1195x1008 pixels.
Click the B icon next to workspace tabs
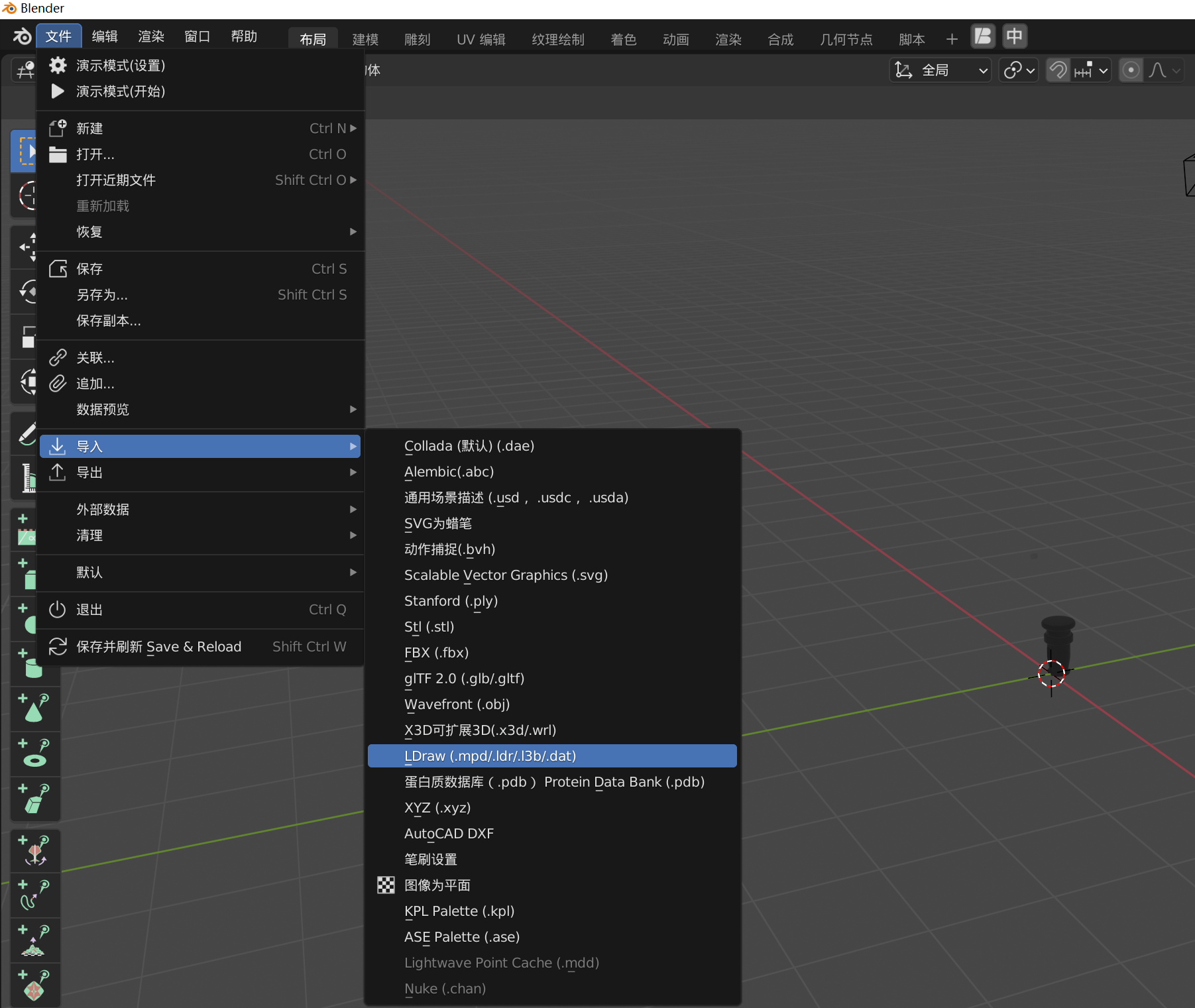pos(983,36)
